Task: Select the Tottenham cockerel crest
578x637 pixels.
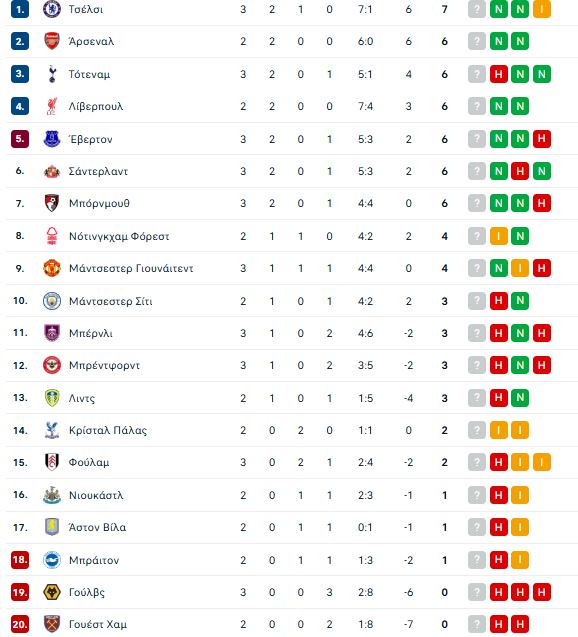Action: coord(52,74)
